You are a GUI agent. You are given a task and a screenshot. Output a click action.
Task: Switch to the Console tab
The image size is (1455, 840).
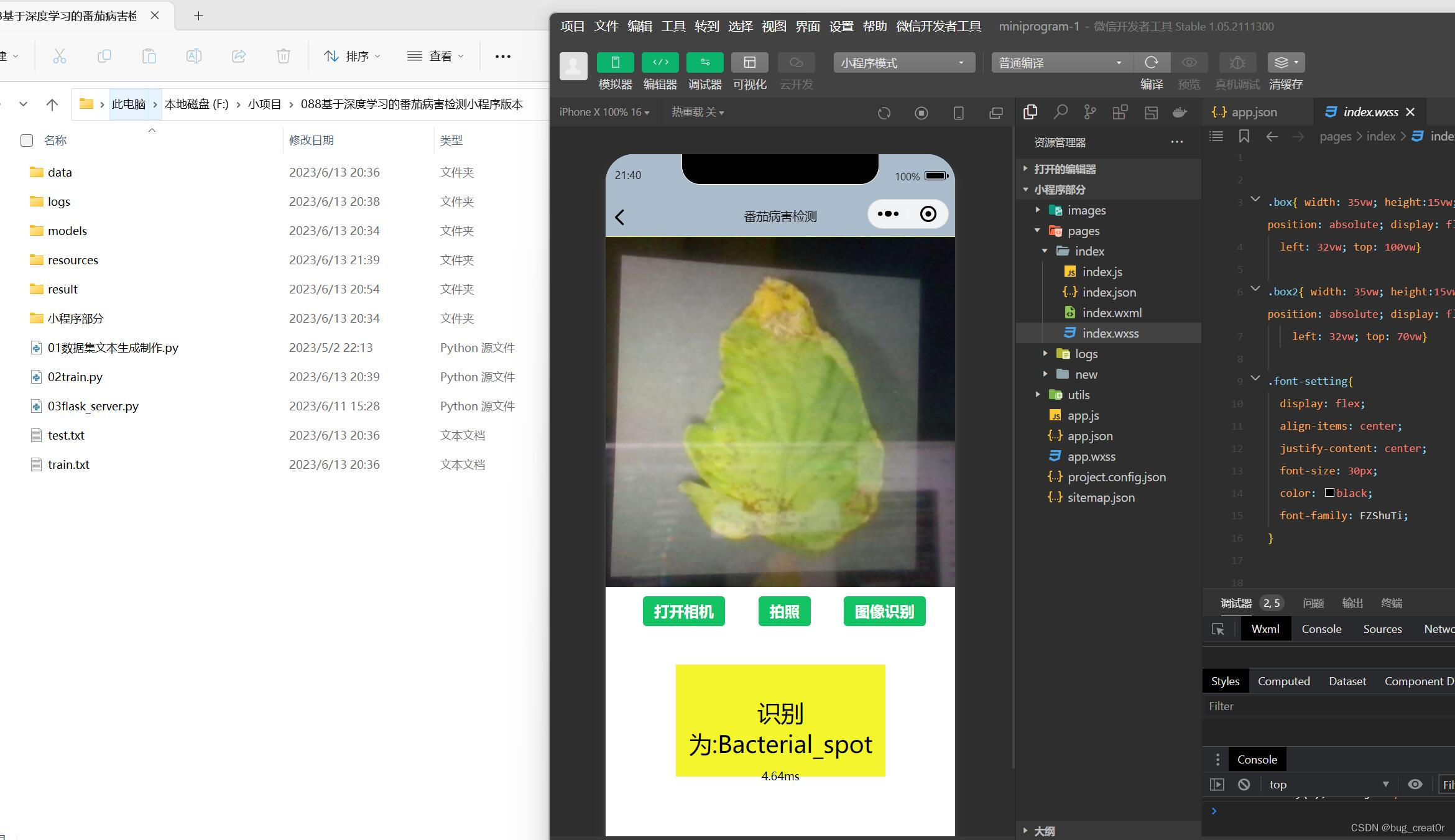pyautogui.click(x=1321, y=629)
